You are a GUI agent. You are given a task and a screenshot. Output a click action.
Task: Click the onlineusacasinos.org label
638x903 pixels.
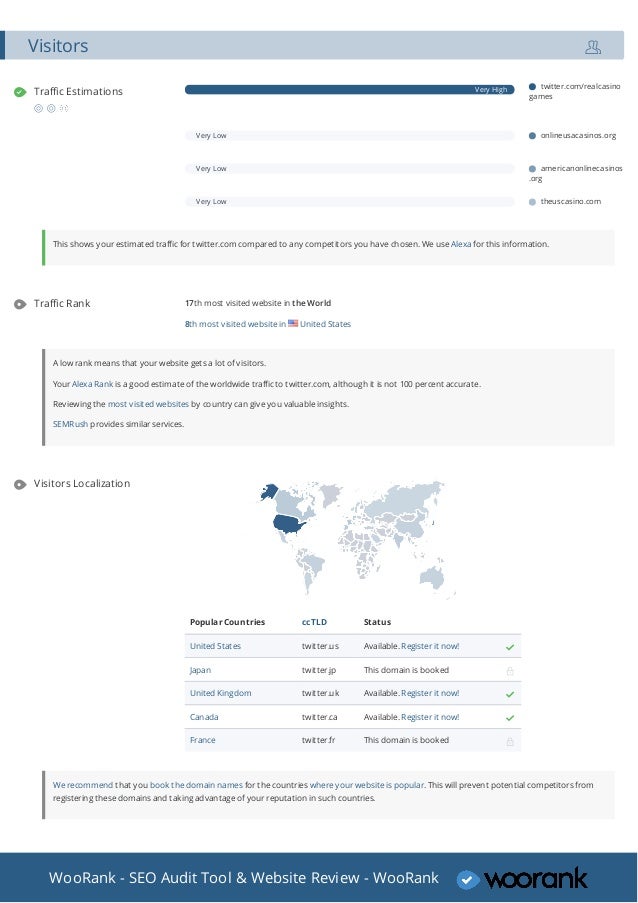coord(578,136)
